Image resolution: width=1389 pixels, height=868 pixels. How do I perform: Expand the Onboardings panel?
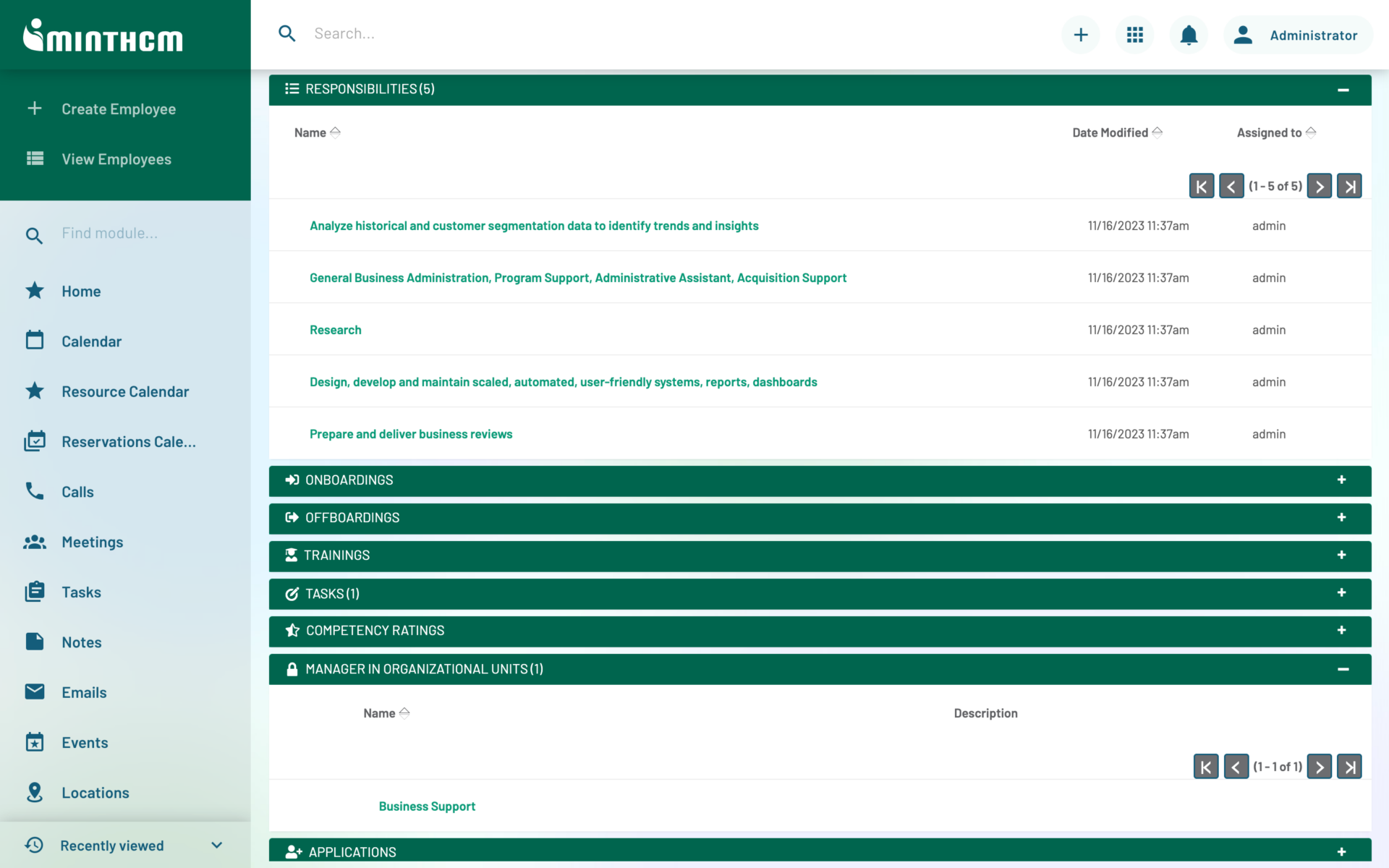[1342, 480]
